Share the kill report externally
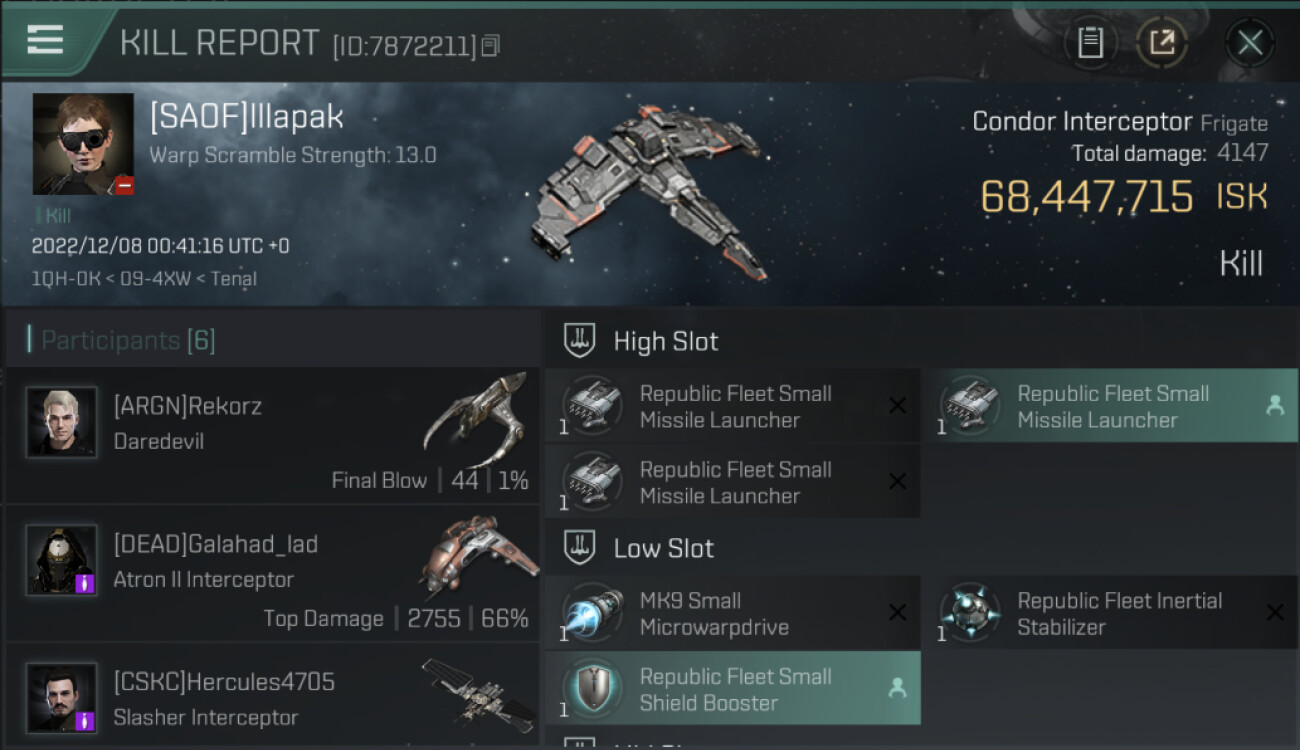Screen dimensions: 1300x750 [x=1161, y=42]
